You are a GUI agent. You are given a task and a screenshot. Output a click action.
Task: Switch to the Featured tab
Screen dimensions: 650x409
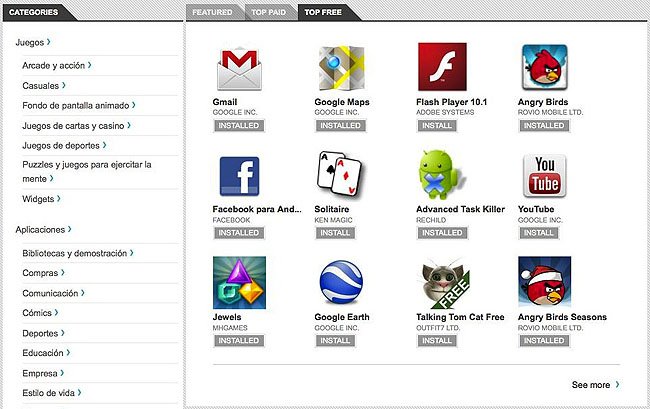[211, 12]
